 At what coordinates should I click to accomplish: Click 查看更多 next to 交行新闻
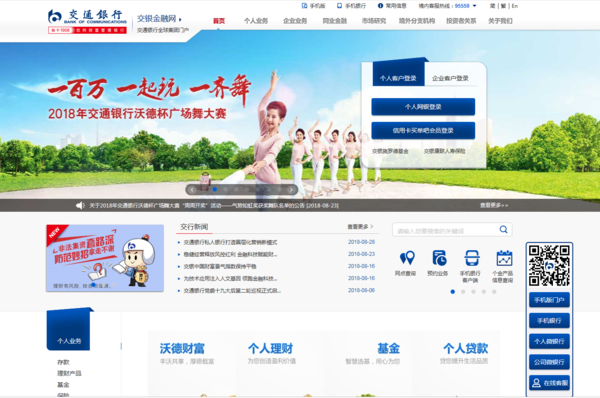(x=360, y=227)
